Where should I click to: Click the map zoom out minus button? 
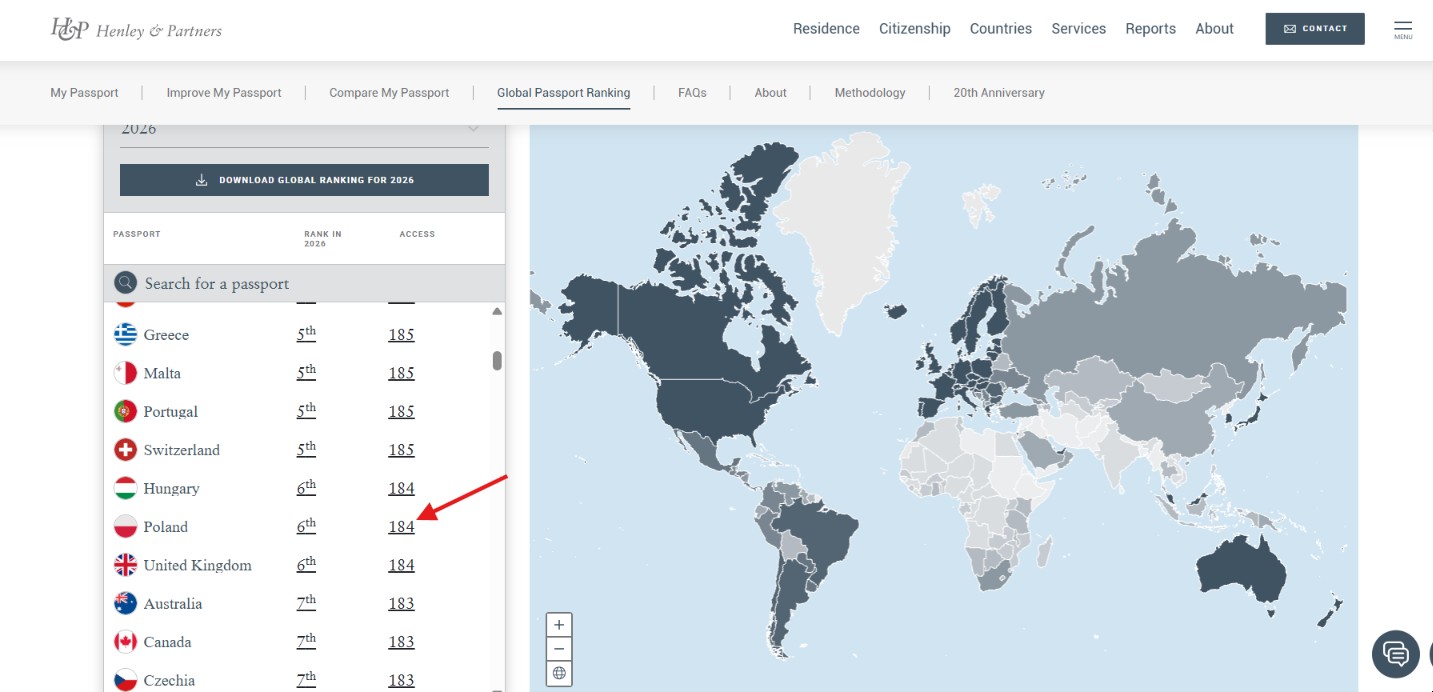coord(559,649)
